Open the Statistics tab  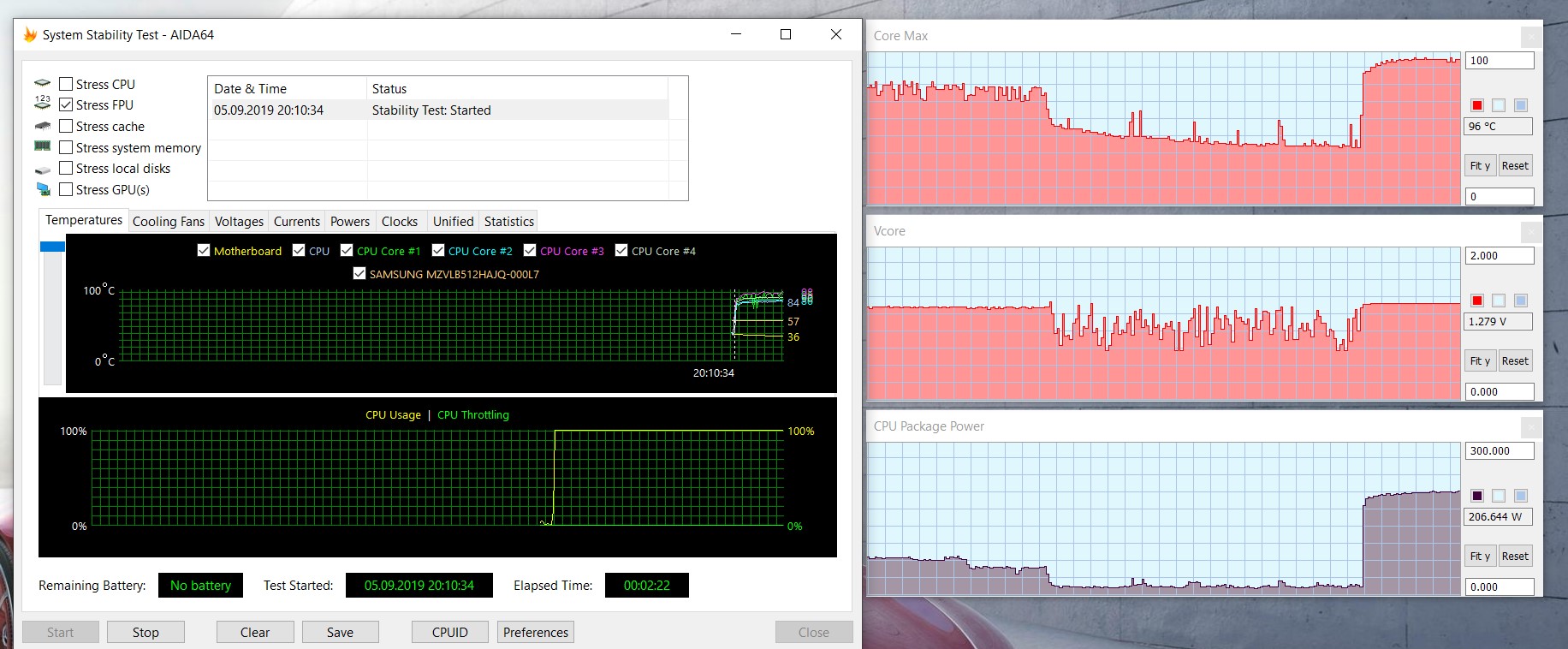click(509, 221)
